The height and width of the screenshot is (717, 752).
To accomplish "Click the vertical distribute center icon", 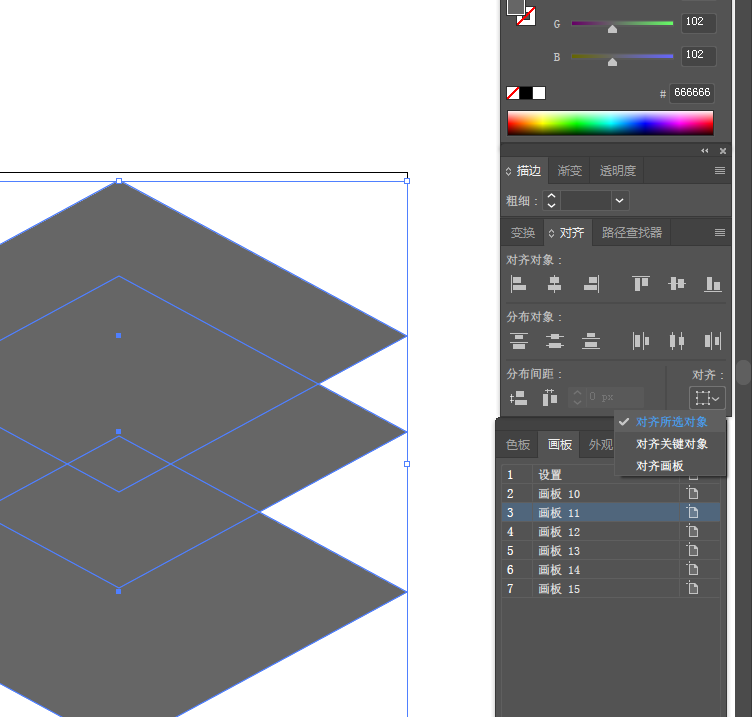I will point(555,341).
